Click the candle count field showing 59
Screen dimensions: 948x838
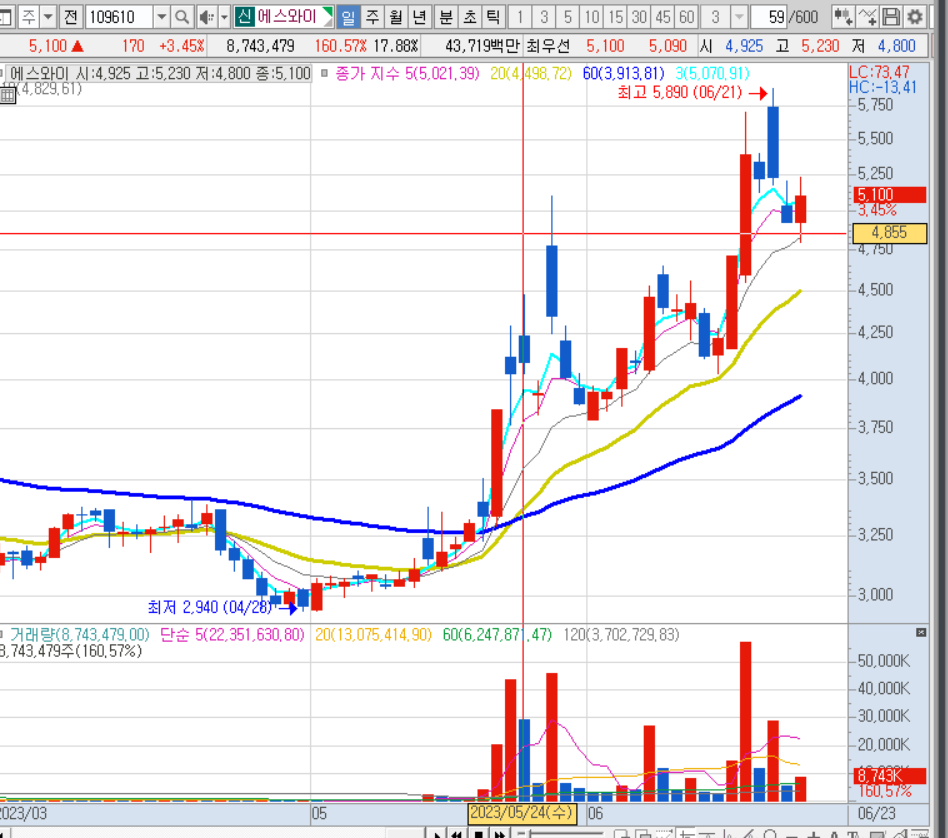tap(768, 17)
